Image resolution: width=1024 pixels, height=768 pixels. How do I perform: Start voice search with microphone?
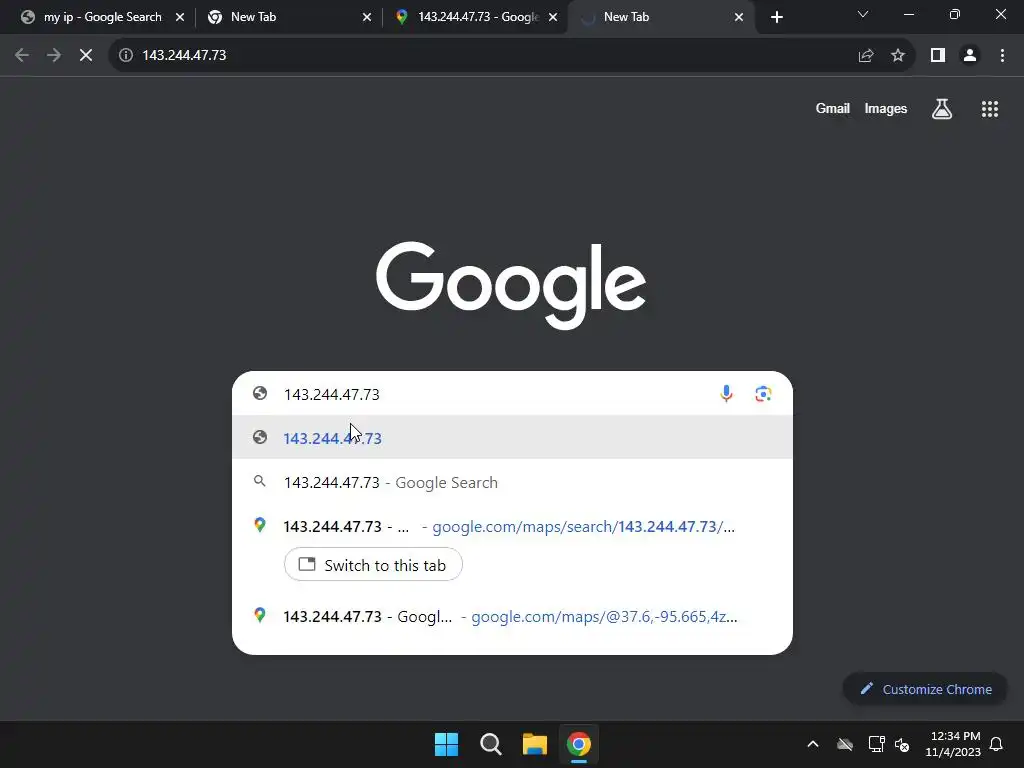click(x=726, y=394)
